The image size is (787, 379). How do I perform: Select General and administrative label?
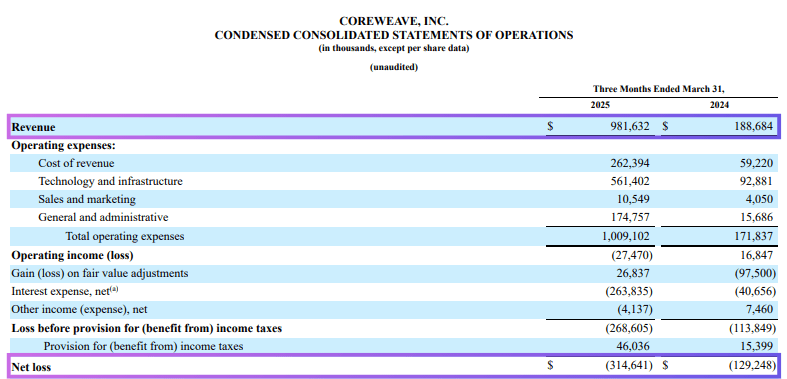(x=103, y=217)
